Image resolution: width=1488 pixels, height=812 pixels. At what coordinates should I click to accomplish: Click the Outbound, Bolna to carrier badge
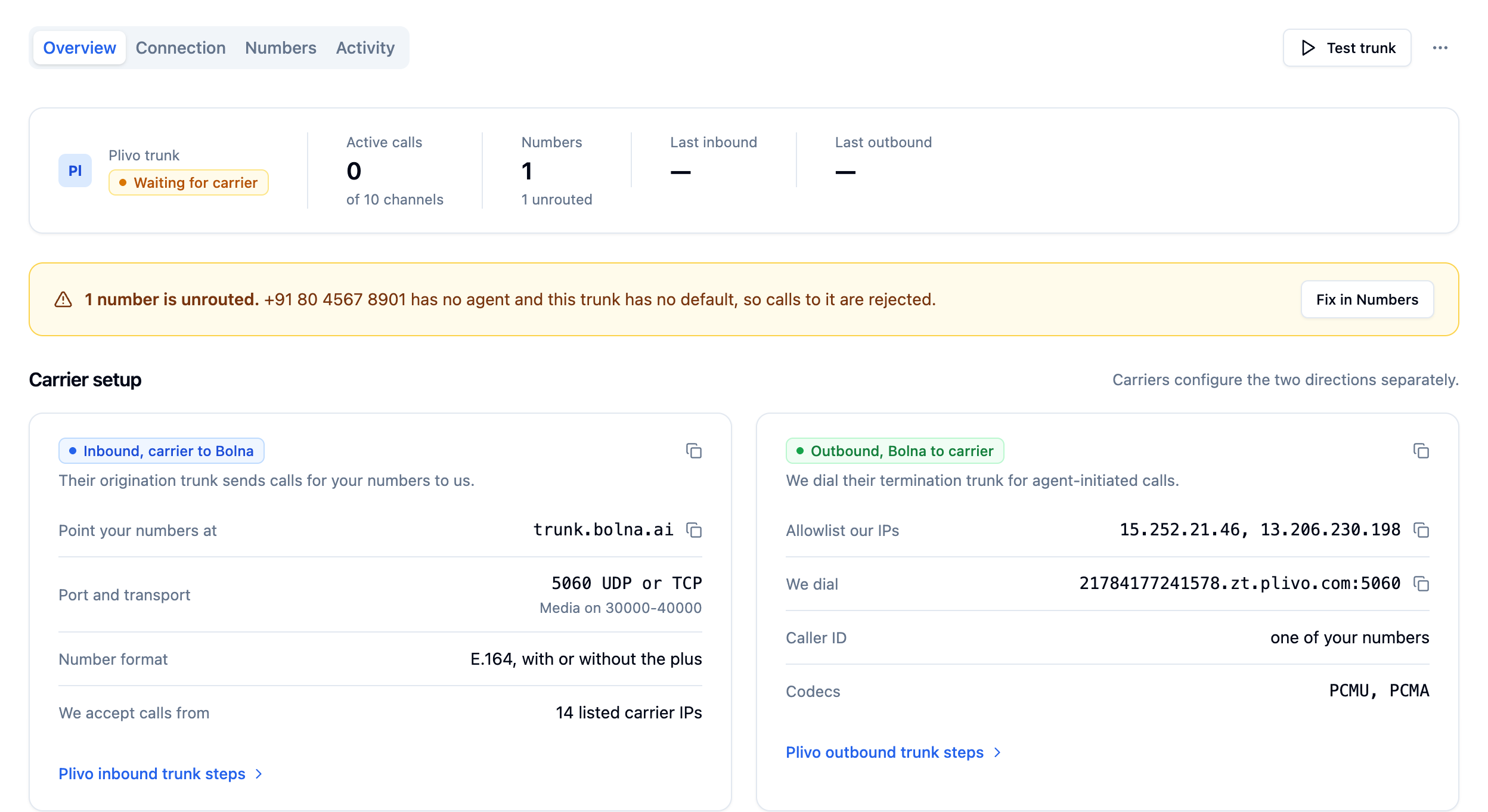click(x=895, y=451)
